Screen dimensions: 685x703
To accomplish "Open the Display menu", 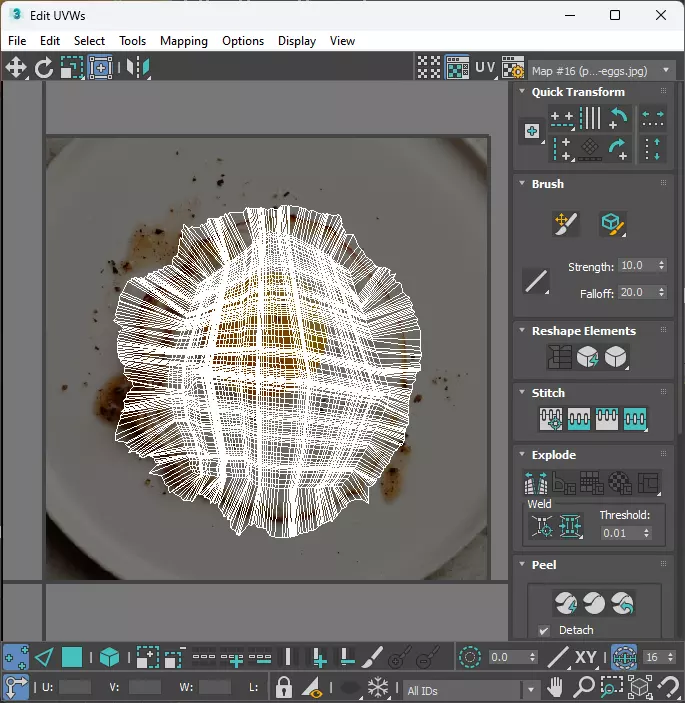I will tap(297, 41).
